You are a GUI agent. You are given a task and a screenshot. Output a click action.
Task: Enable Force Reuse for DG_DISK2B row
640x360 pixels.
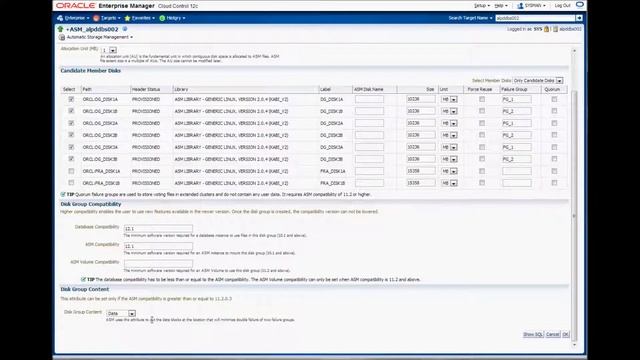482,135
